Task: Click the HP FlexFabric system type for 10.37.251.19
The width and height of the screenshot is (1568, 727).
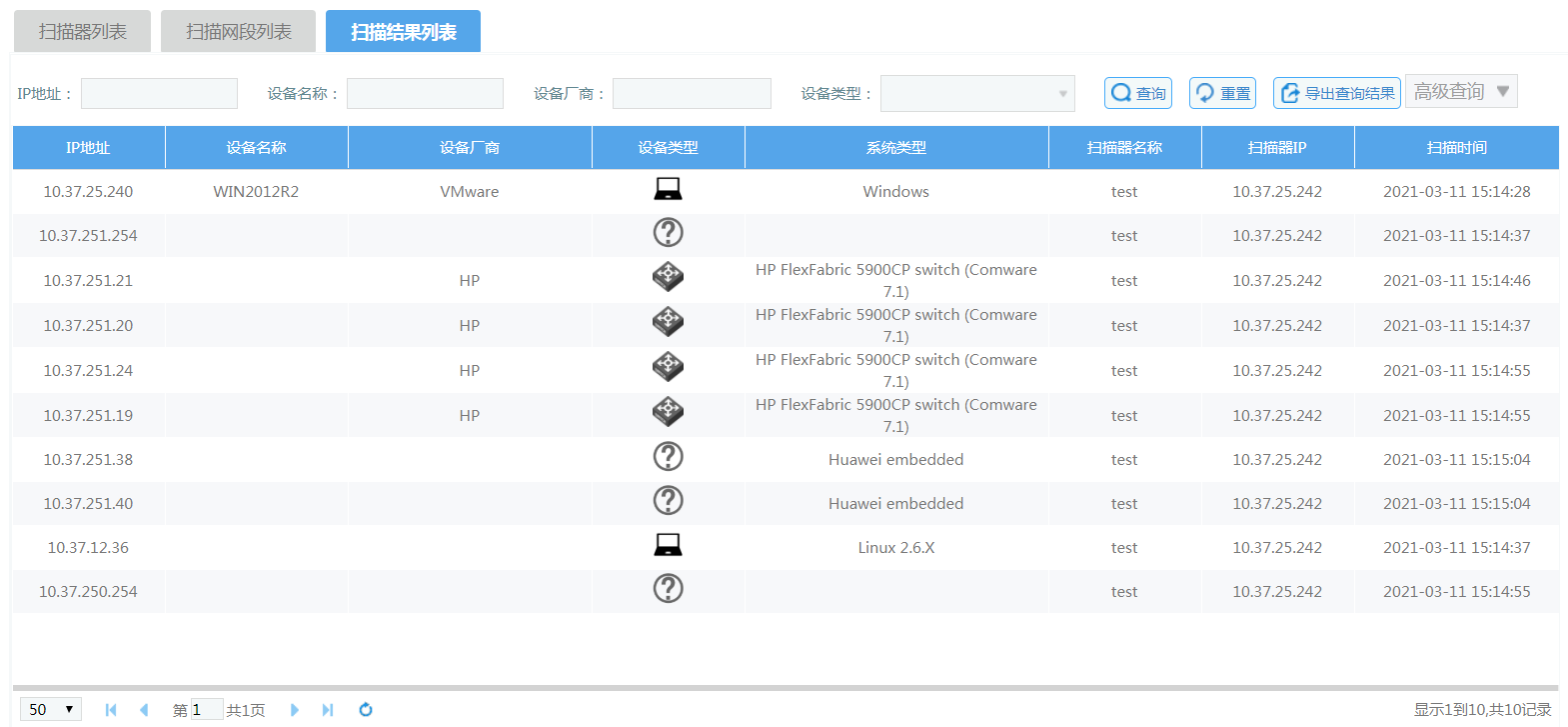Action: (x=896, y=416)
